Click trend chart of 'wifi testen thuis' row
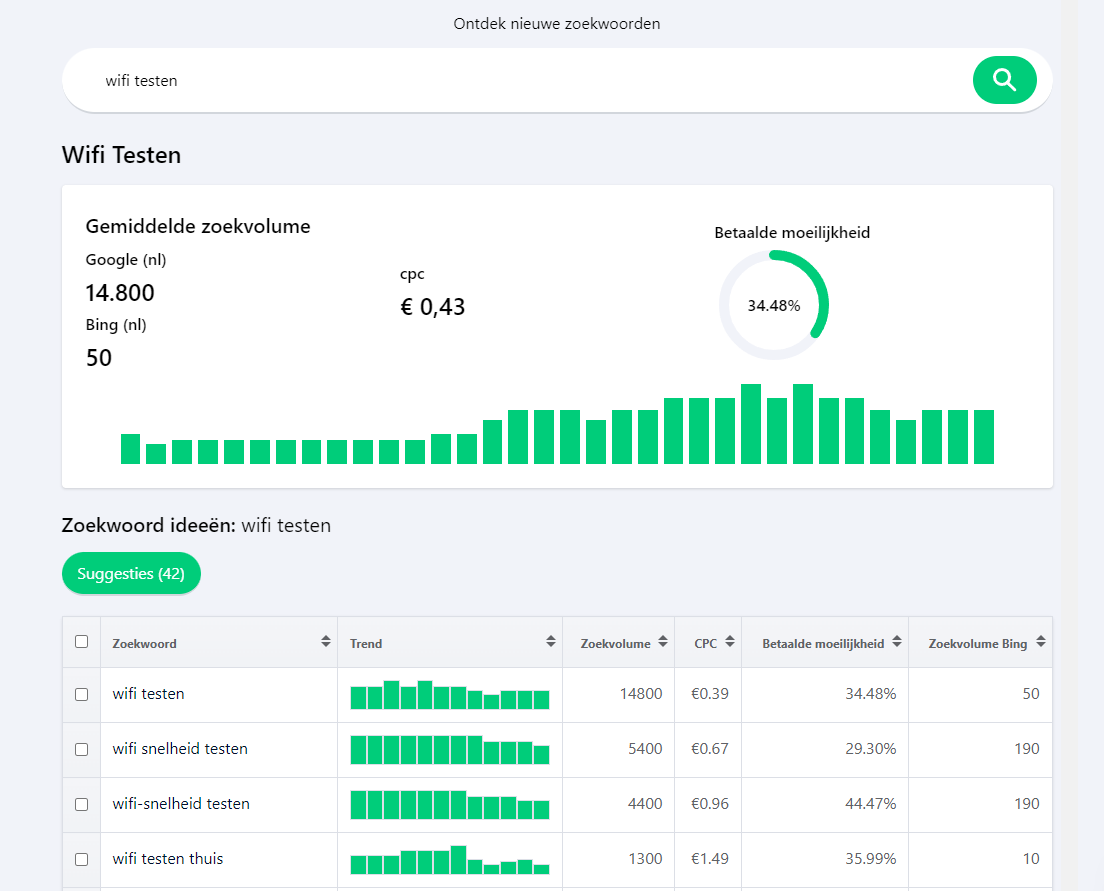Screen dimensions: 1104x891 450,859
